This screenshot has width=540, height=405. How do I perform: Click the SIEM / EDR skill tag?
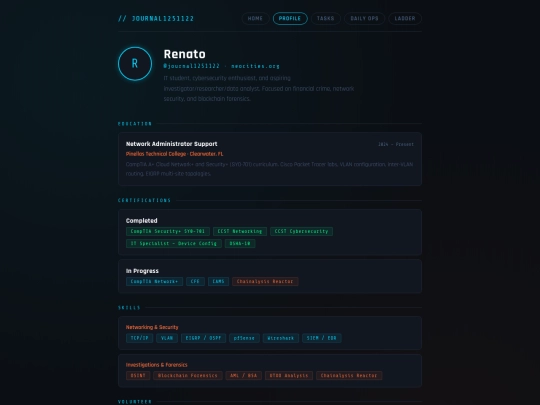click(x=322, y=338)
